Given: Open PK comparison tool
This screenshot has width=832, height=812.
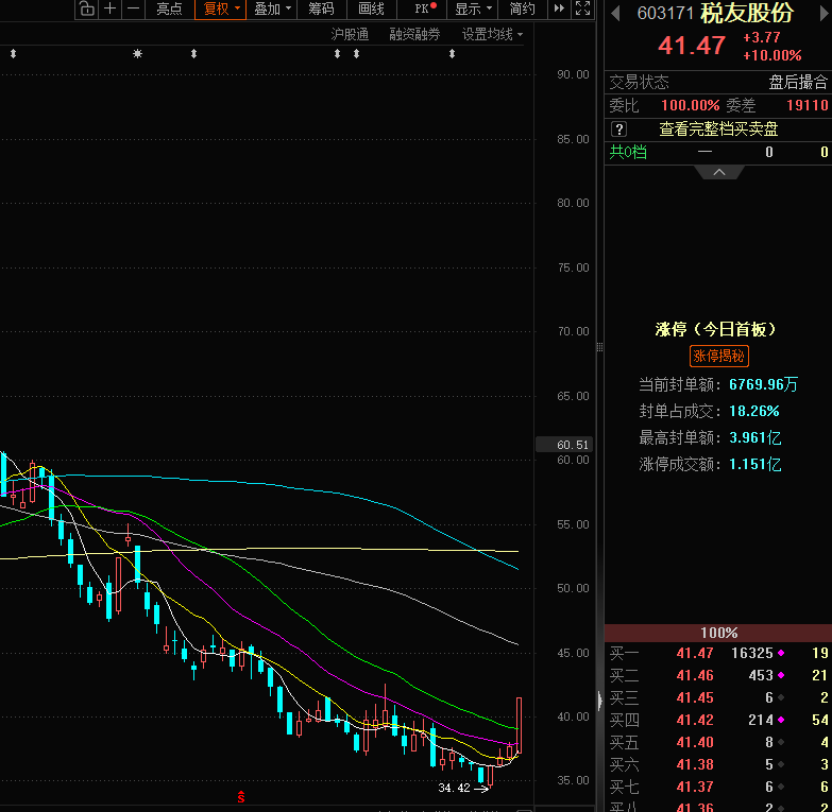Looking at the screenshot, I should click(424, 9).
